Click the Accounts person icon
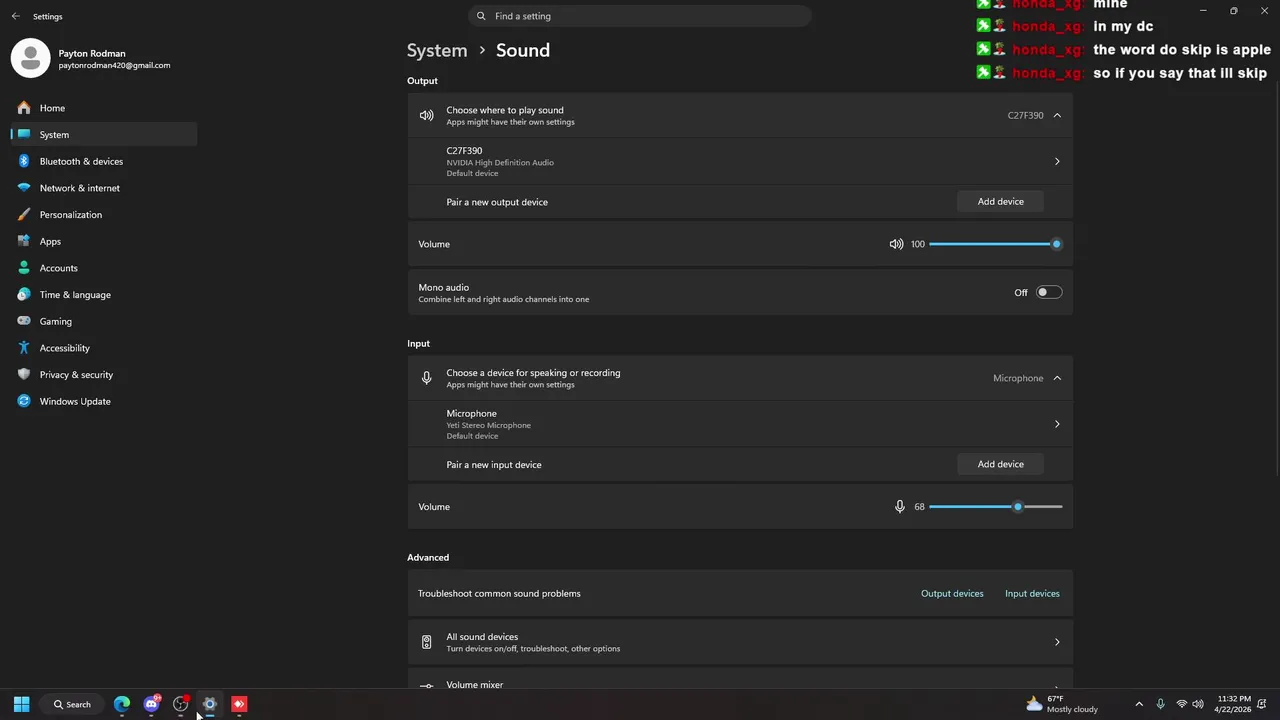 (x=24, y=268)
